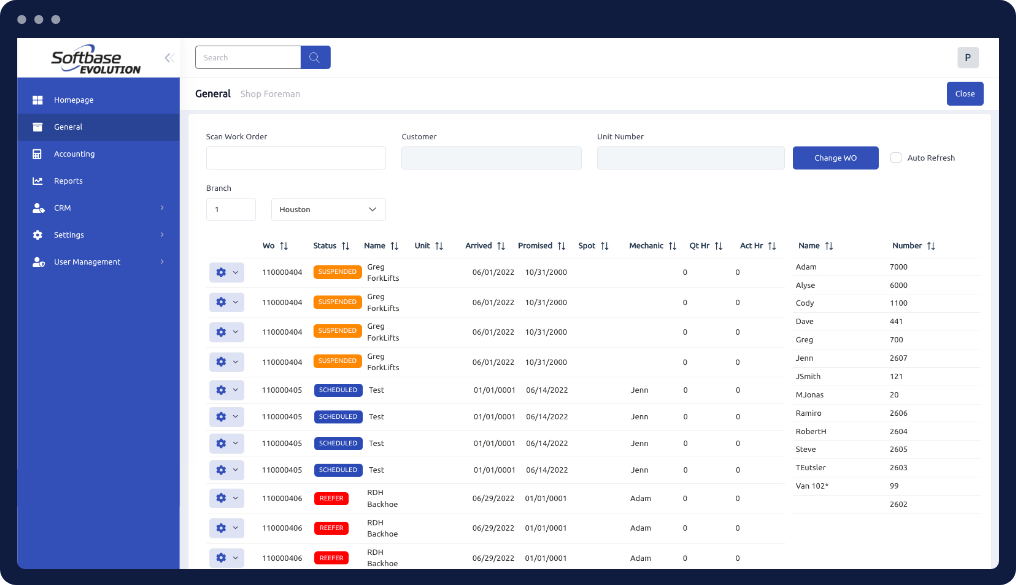Image resolution: width=1016 pixels, height=585 pixels.
Task: Click the Close button
Action: tap(964, 93)
